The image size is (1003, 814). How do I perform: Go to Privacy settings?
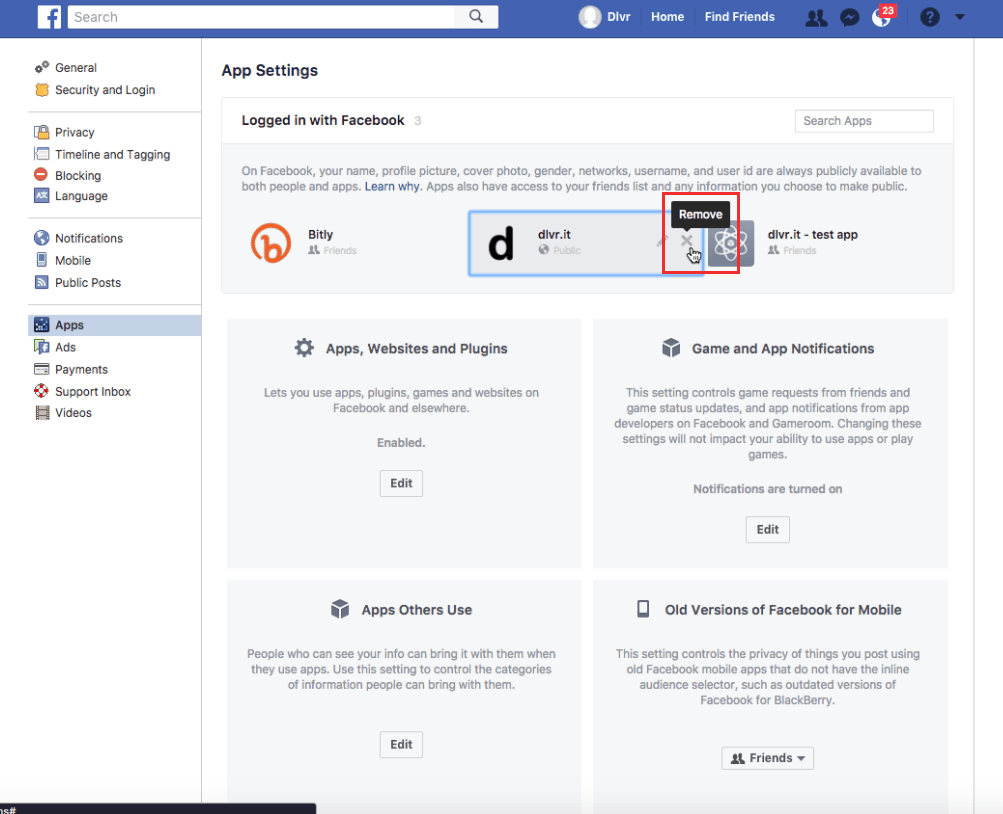[x=74, y=132]
